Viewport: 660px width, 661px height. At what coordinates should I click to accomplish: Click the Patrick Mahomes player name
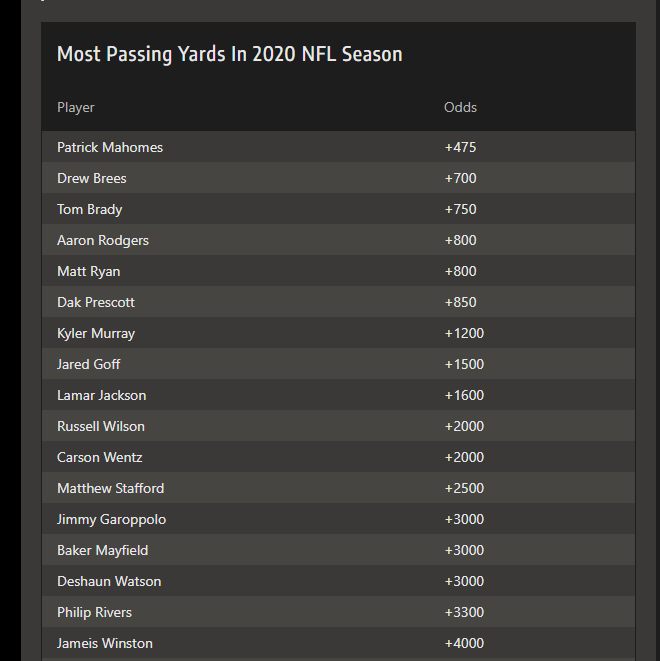110,147
